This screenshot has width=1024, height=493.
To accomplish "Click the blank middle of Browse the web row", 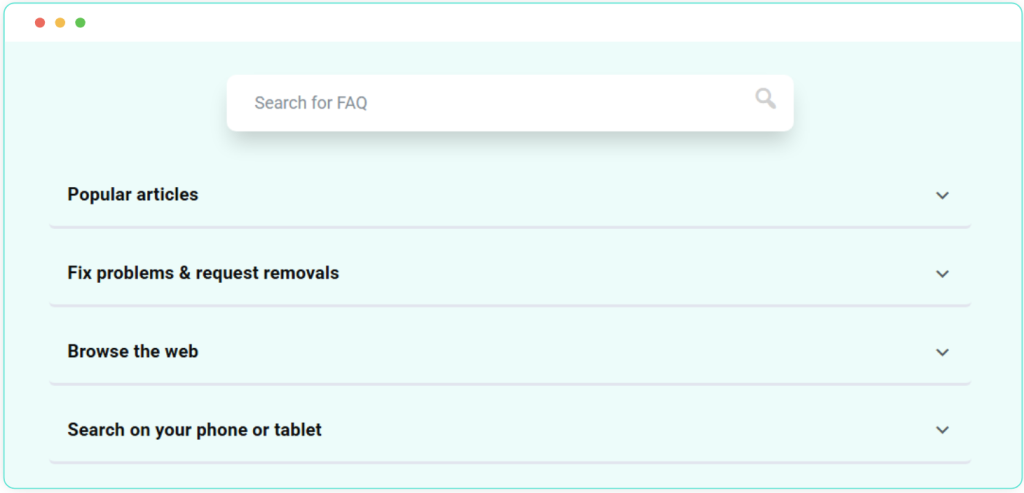I will (x=560, y=352).
